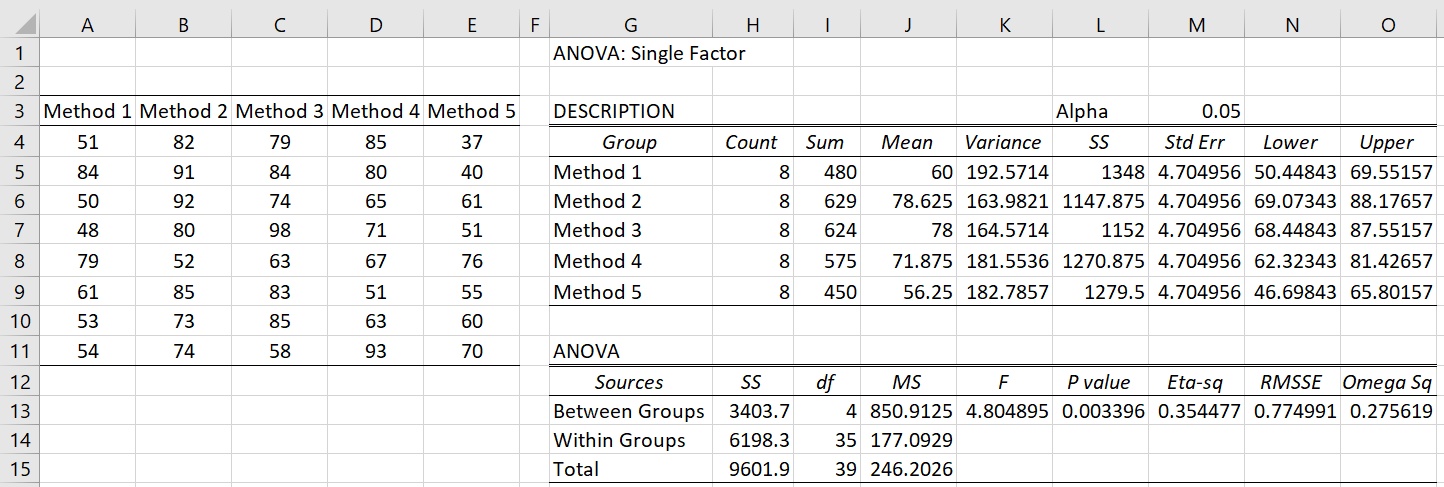Select the 'ANOVA: Single Factor' title cell

coord(649,53)
